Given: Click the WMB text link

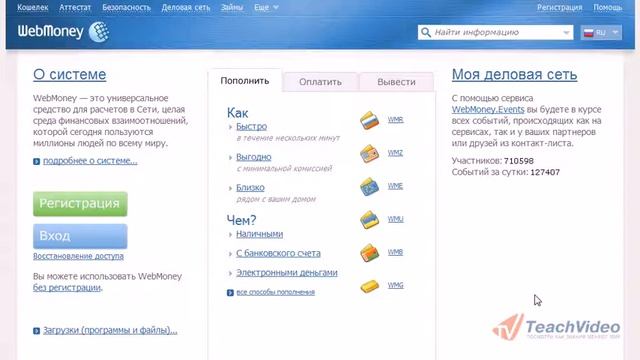Looking at the screenshot, I should coord(395,252).
